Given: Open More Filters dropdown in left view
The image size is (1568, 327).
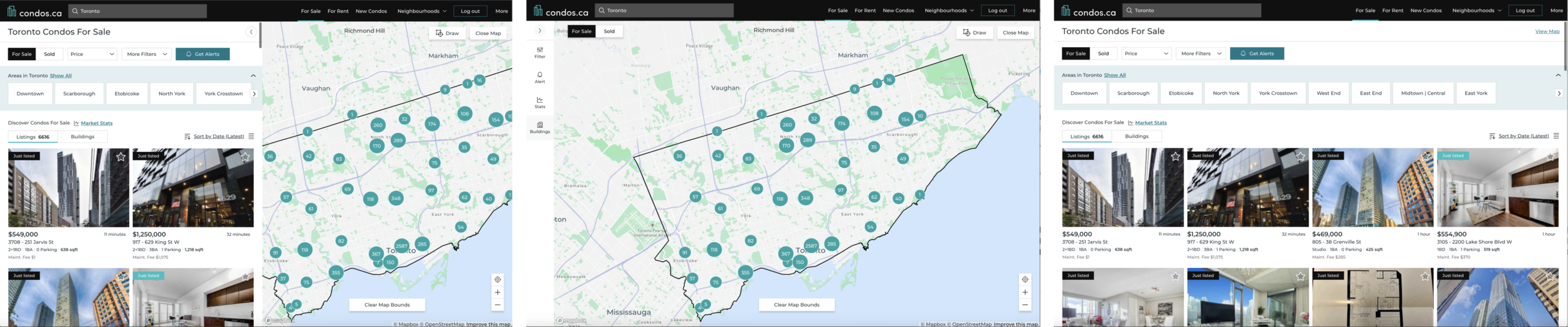Looking at the screenshot, I should [x=147, y=54].
